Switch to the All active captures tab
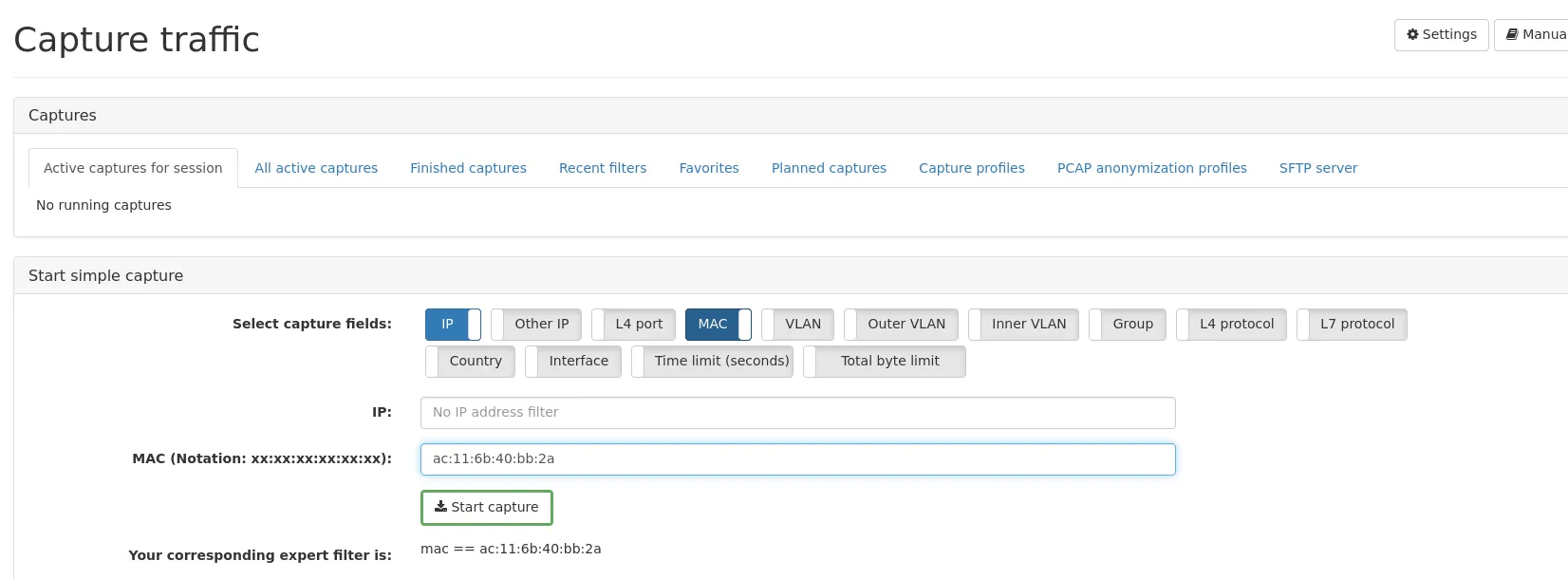1568x579 pixels. click(x=316, y=168)
